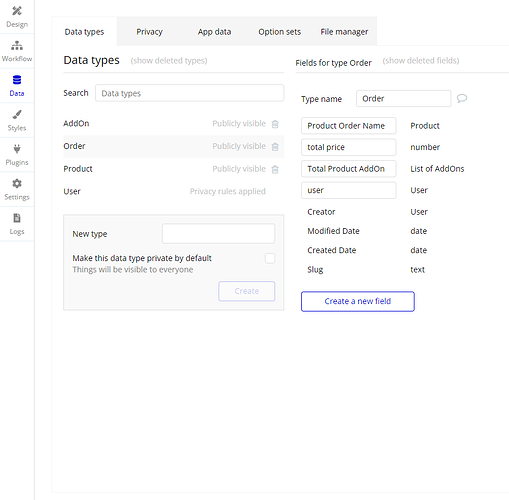Open the Plugins plug icon
The height and width of the screenshot is (500, 509).
pyautogui.click(x=17, y=149)
